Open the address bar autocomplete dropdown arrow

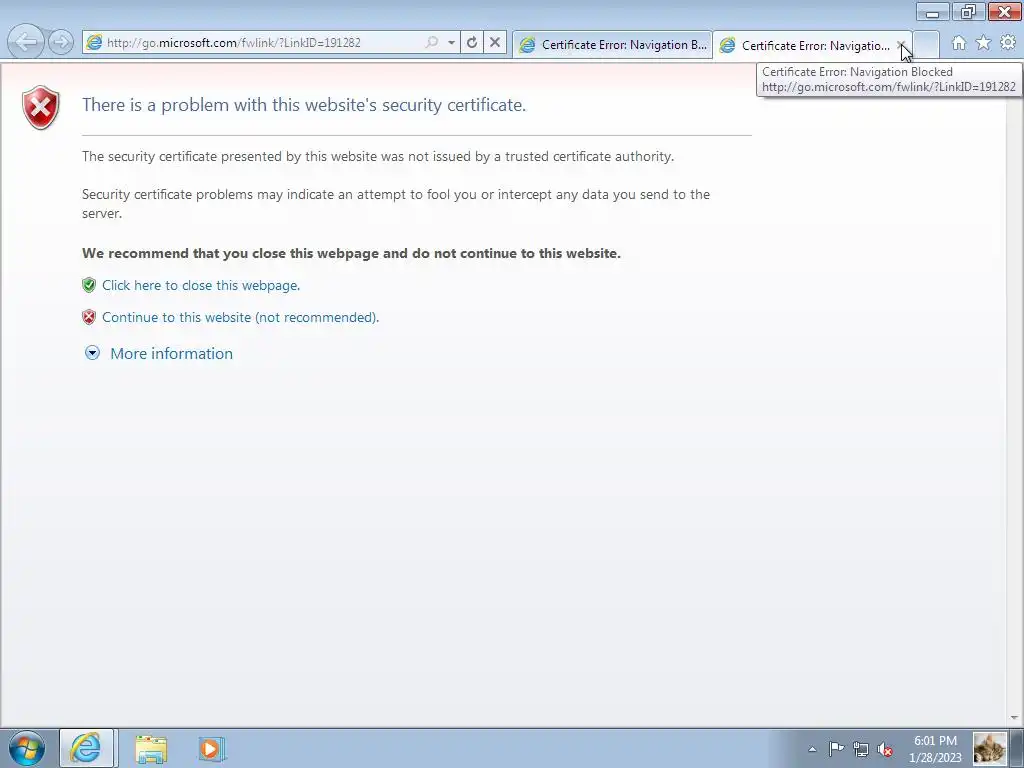click(x=451, y=42)
